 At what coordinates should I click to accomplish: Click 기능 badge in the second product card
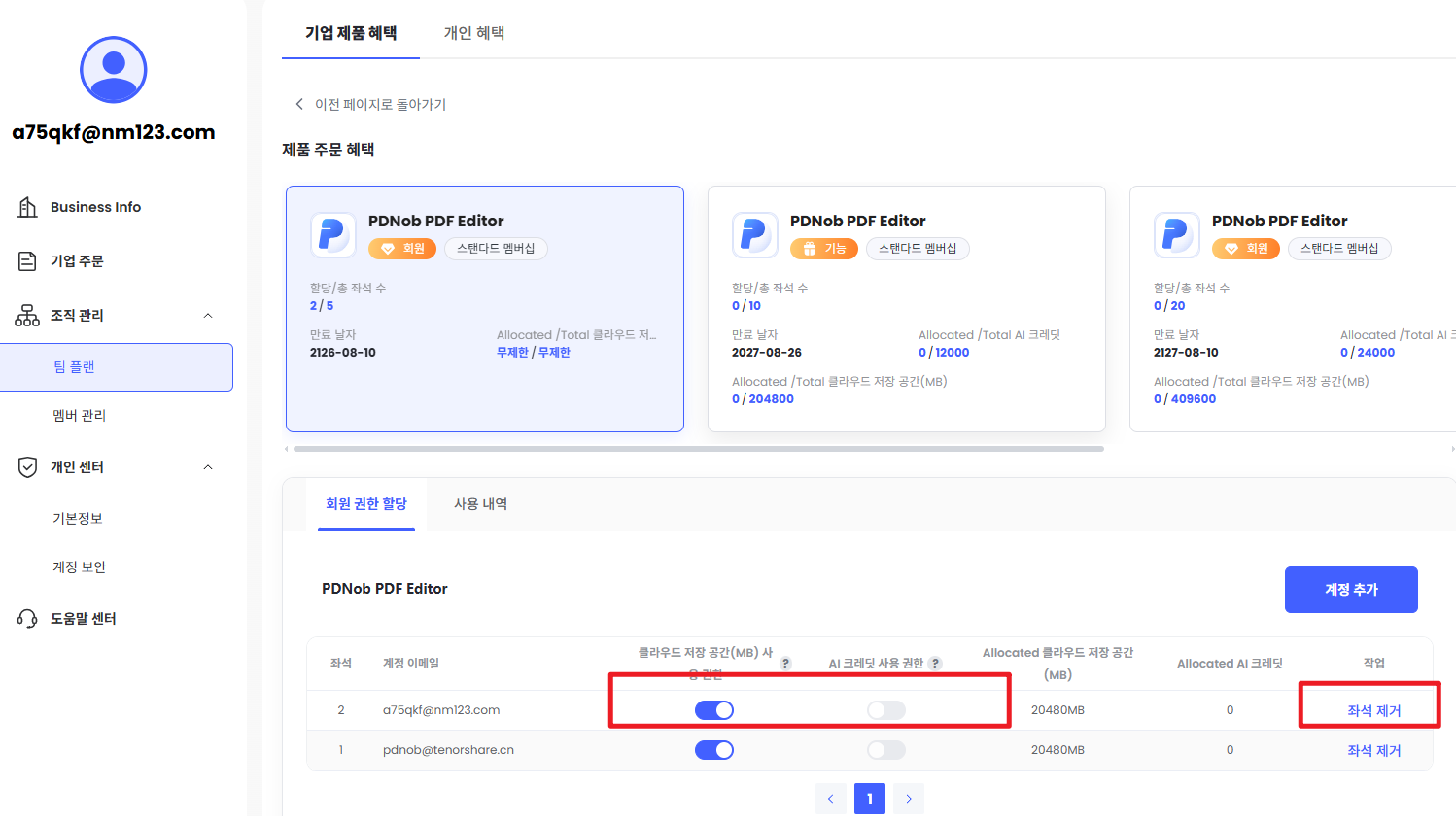click(x=824, y=249)
